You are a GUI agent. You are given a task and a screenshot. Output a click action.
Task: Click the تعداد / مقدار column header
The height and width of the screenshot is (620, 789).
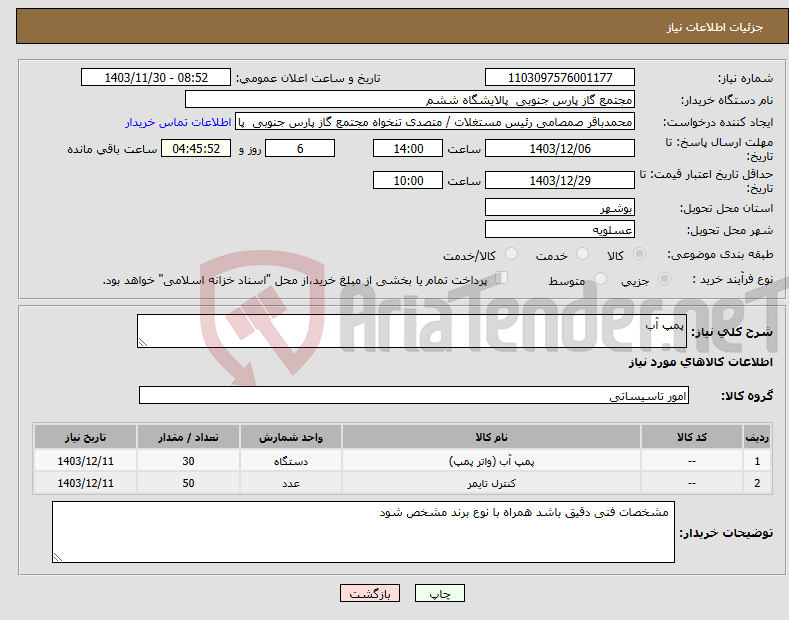point(188,437)
